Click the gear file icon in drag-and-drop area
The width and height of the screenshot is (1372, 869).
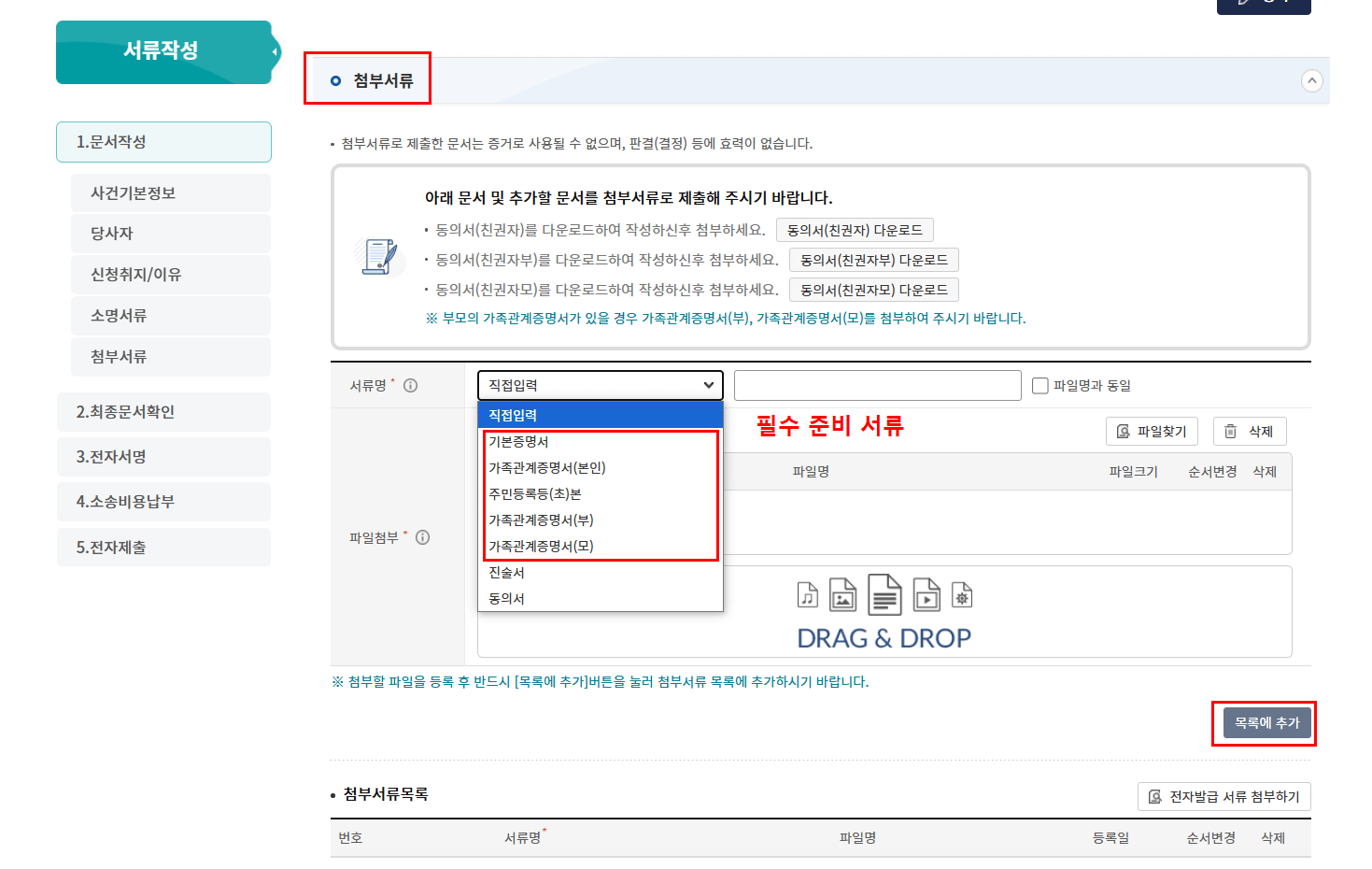pyautogui.click(x=962, y=594)
